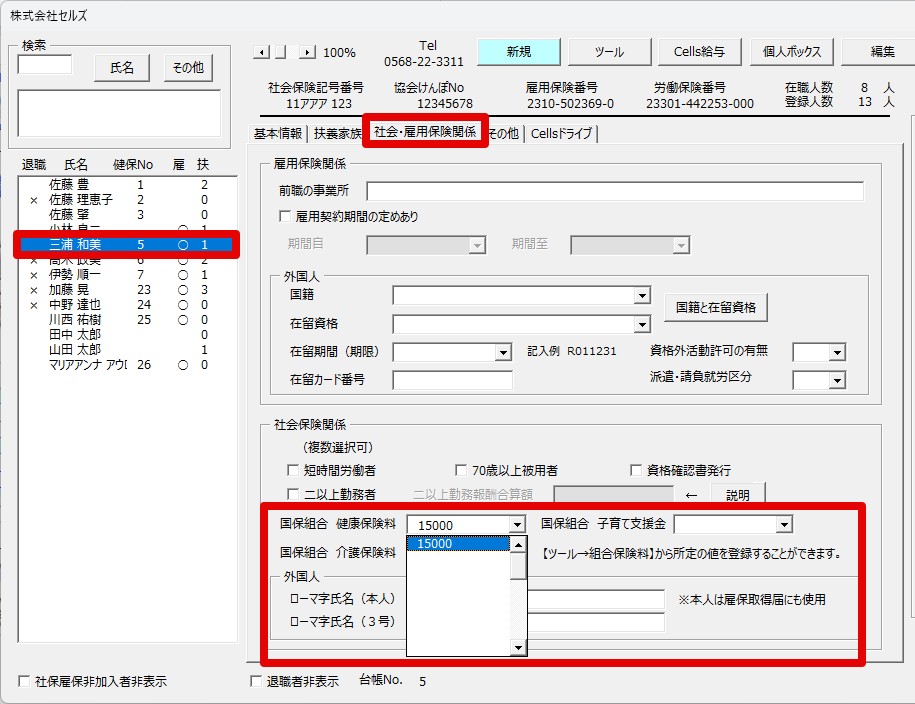Click the dropdown list scroll down arrow

point(518,647)
